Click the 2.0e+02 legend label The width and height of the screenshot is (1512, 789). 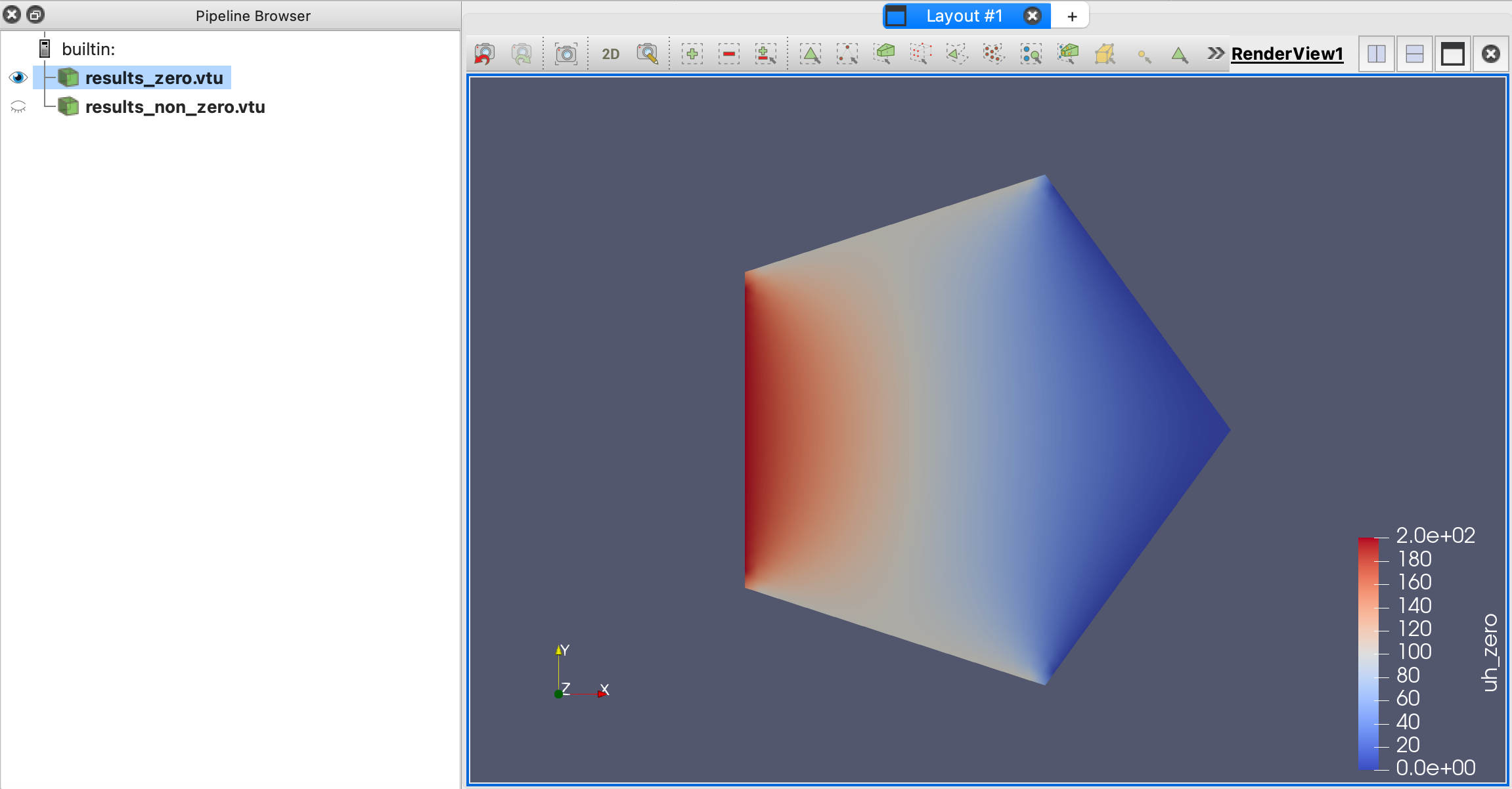tap(1436, 536)
